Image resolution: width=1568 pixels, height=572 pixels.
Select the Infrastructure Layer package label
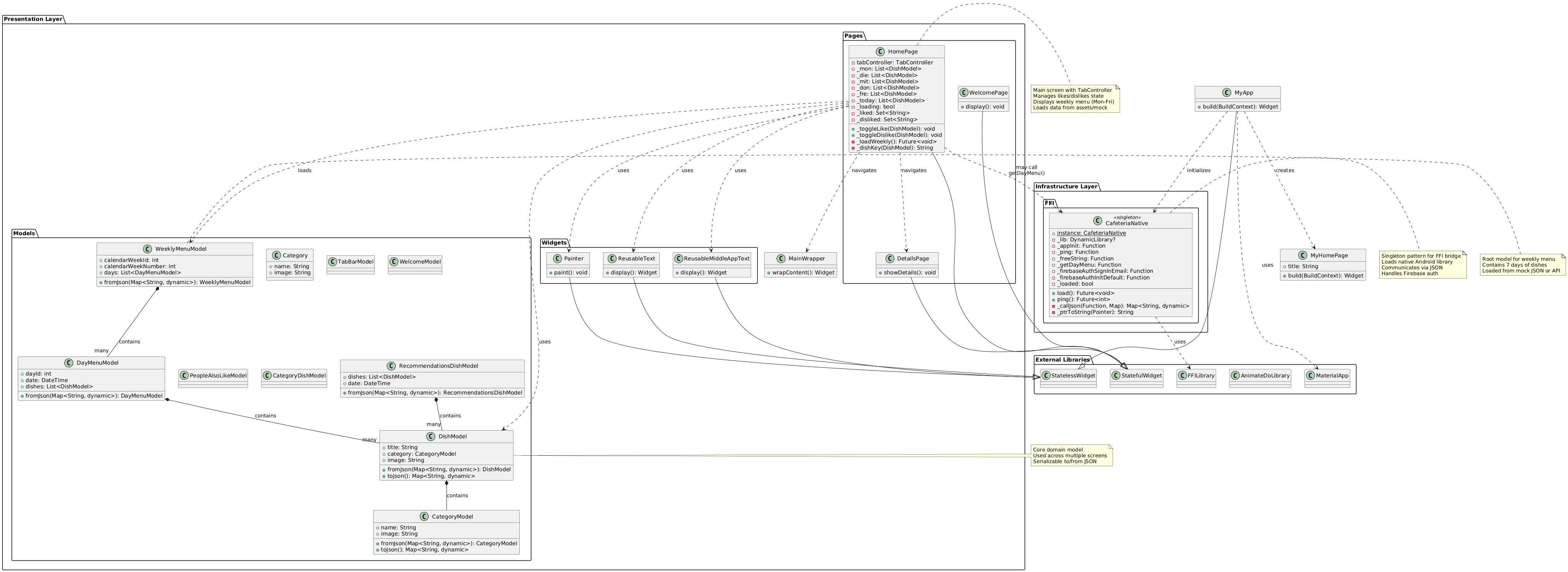click(x=1066, y=186)
